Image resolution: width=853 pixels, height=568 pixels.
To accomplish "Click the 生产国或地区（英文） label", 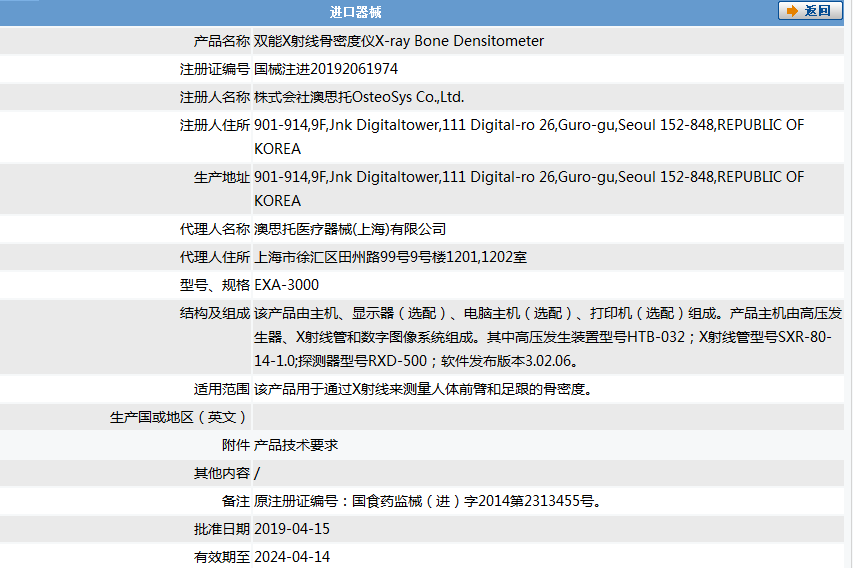I will pyautogui.click(x=180, y=417).
